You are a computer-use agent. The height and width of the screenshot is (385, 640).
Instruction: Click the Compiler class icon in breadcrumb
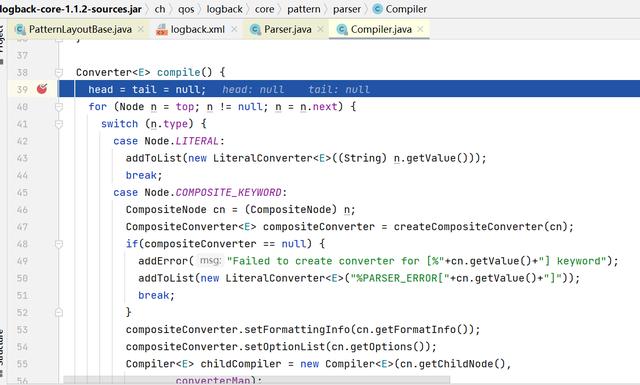click(x=378, y=9)
